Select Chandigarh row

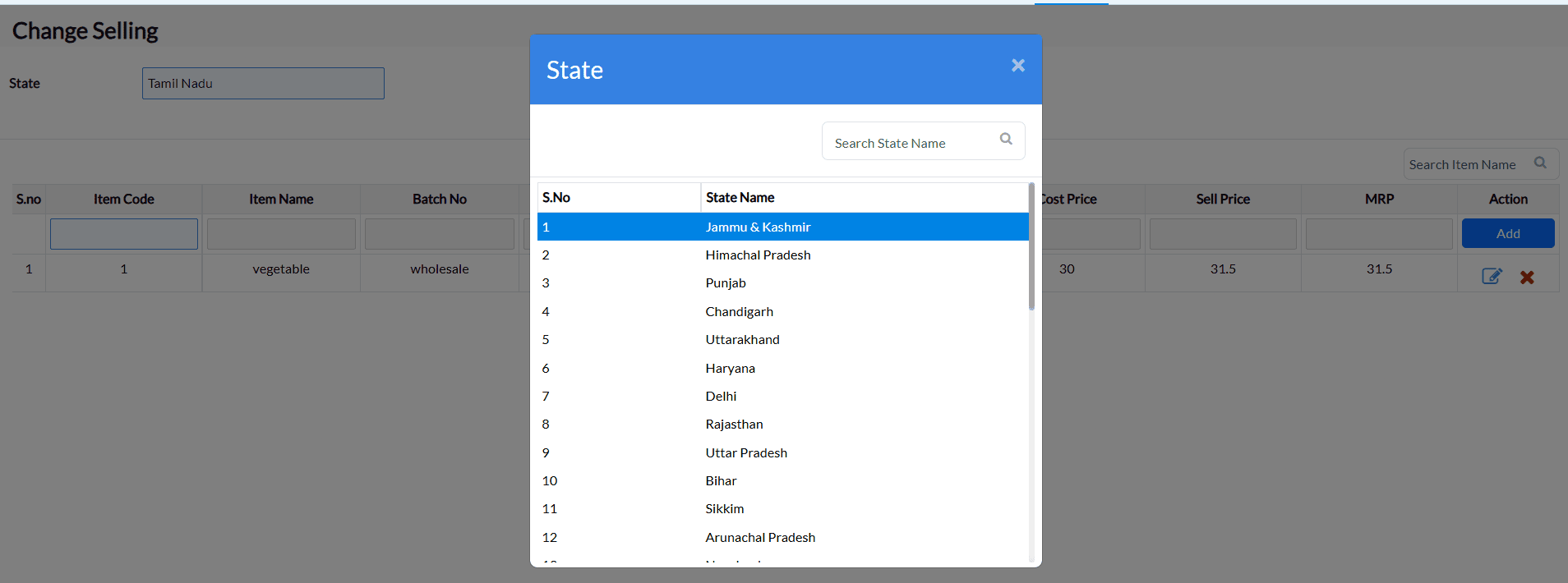tap(739, 312)
